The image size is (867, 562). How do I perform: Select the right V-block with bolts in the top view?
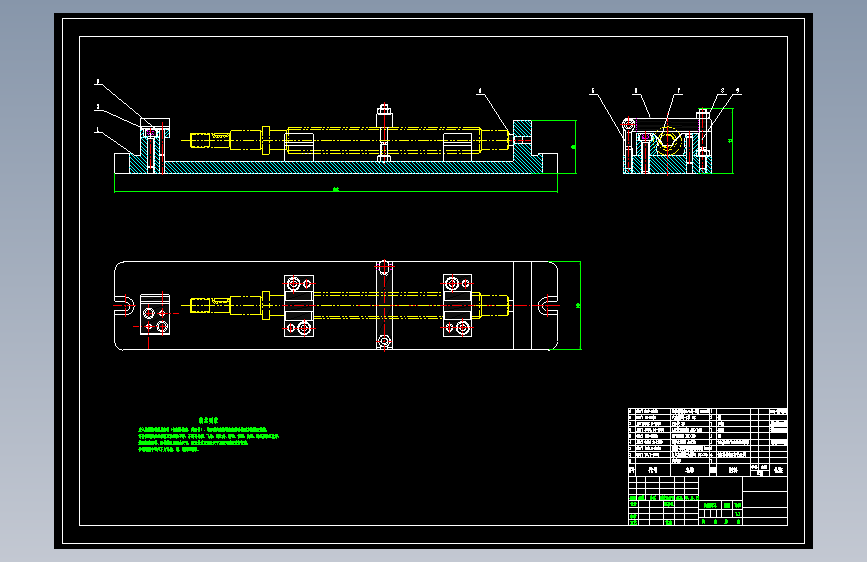[457, 305]
